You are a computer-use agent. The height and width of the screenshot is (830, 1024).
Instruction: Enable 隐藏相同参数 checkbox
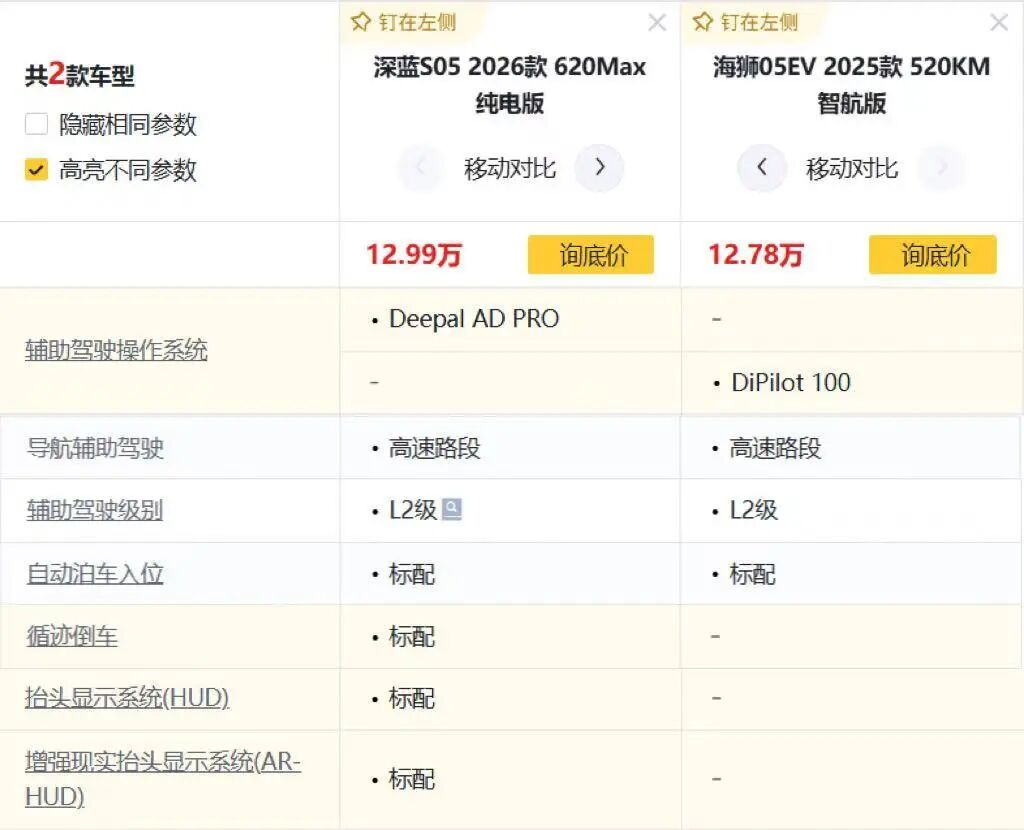click(x=37, y=124)
